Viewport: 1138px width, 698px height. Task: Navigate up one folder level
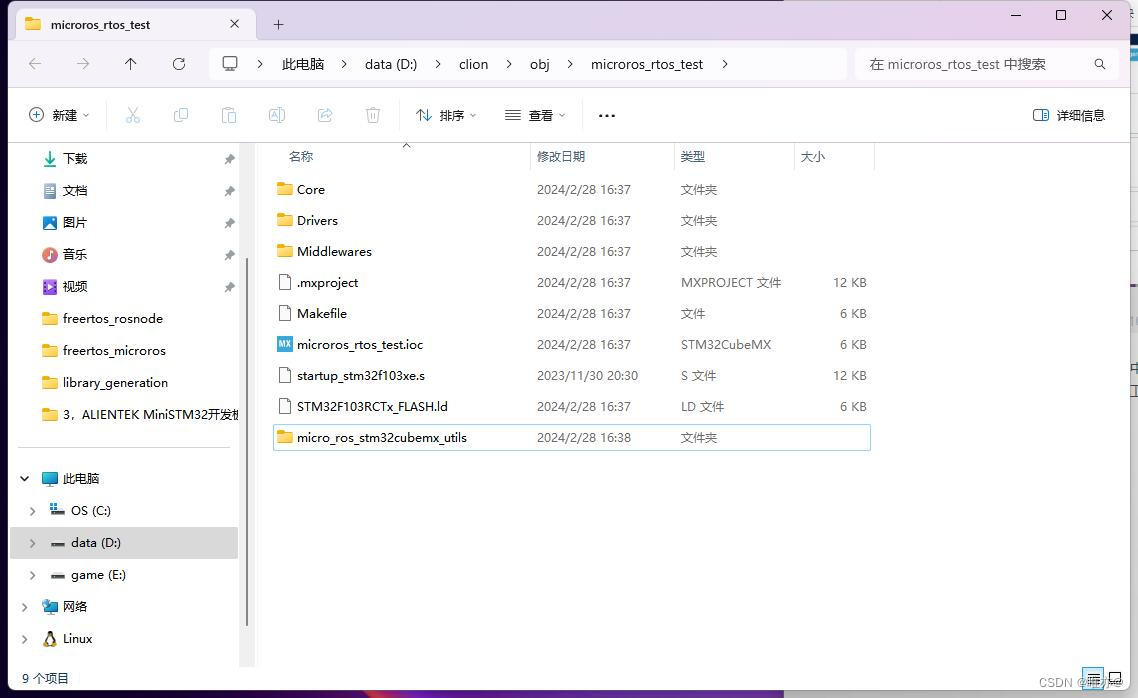coord(131,64)
